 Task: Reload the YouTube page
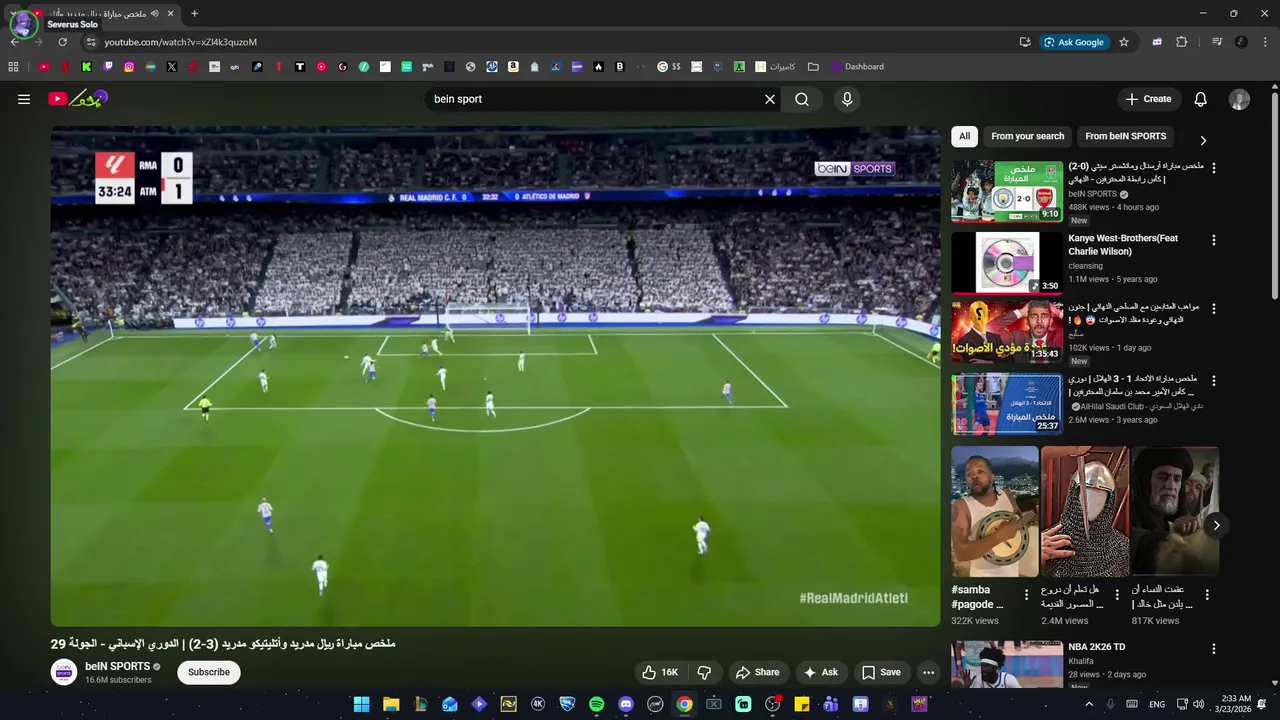click(x=62, y=42)
